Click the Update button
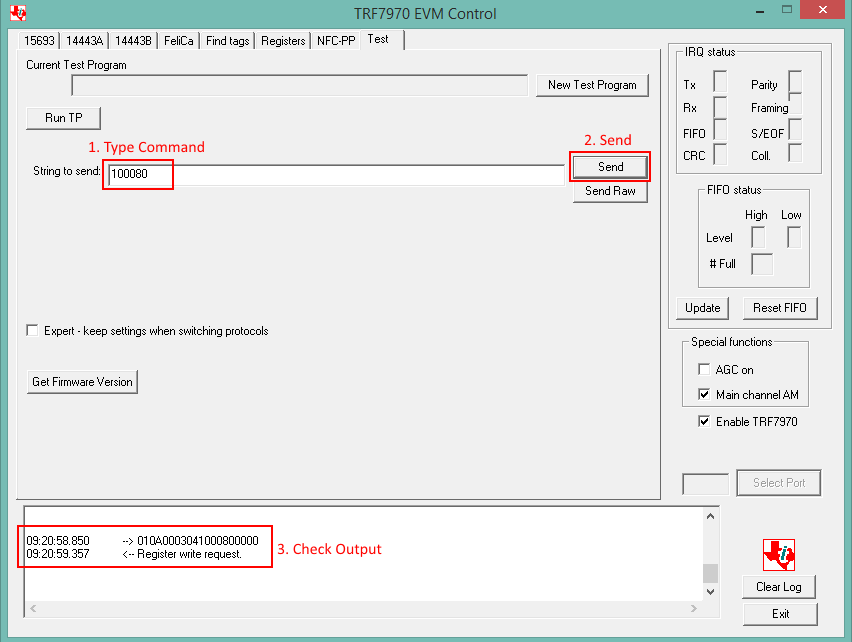 tap(703, 308)
